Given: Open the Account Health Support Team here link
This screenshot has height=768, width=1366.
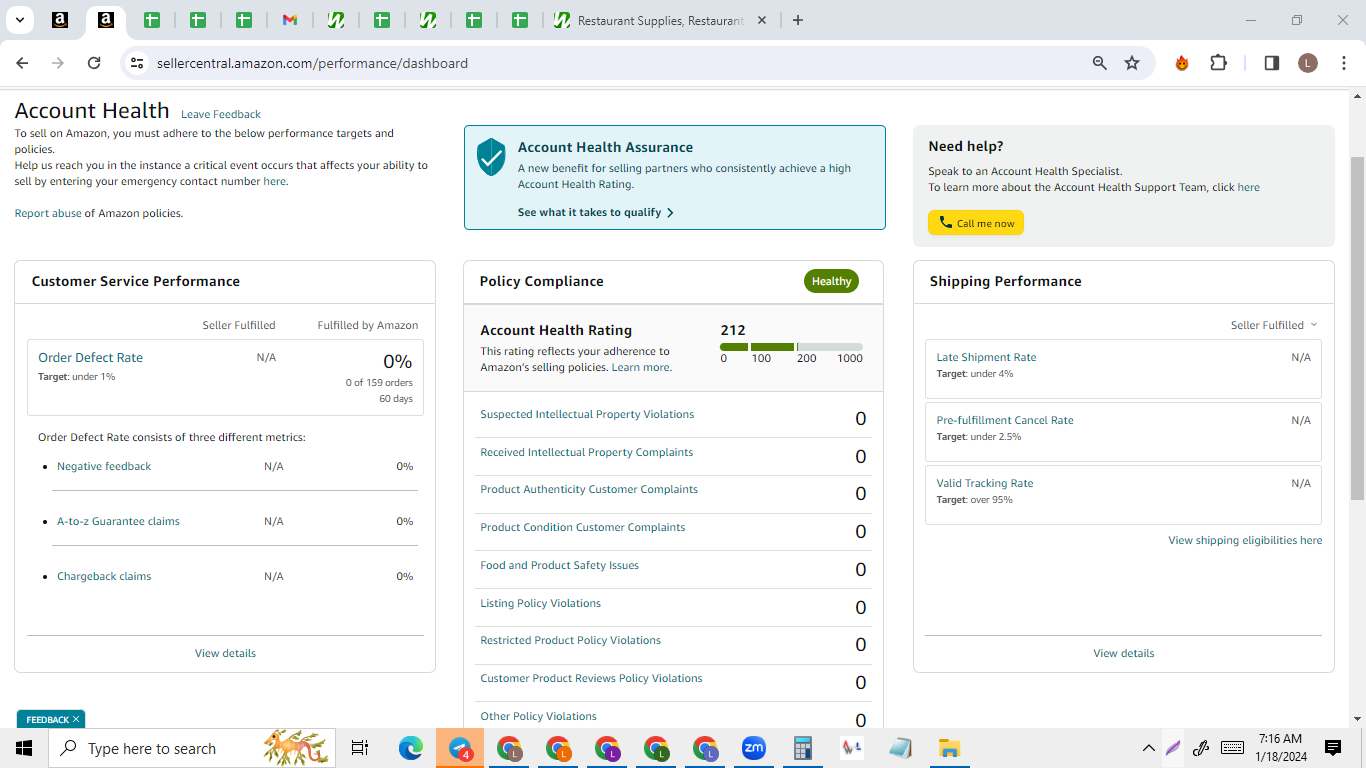Looking at the screenshot, I should [x=1248, y=187].
